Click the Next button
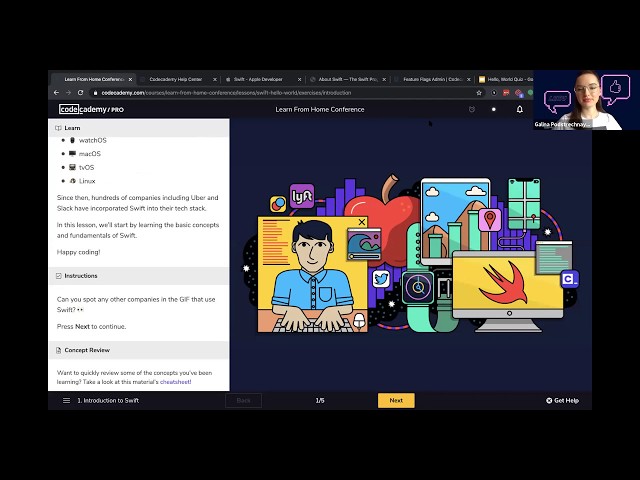Screen dimensions: 640x480 click(396, 400)
